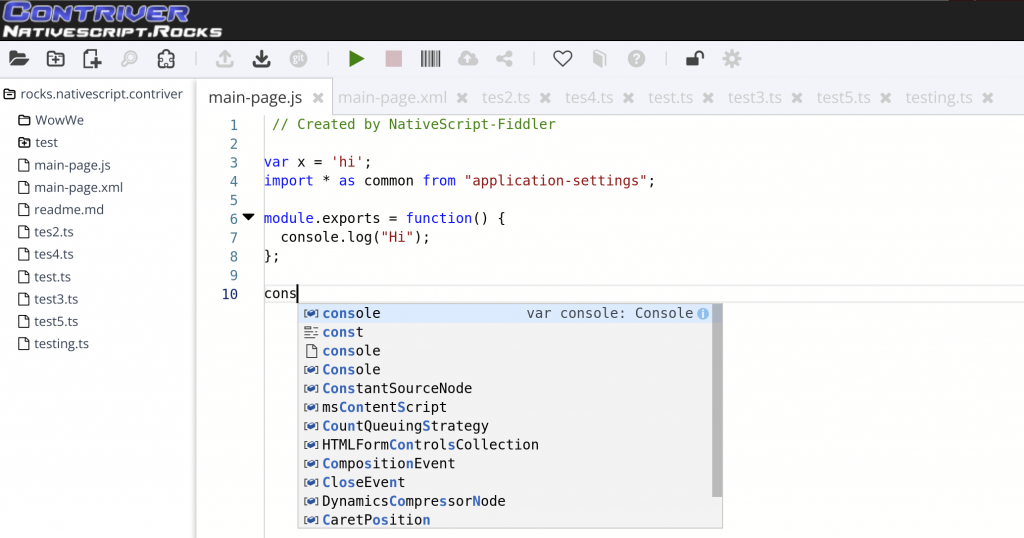Open readme.md in the file tree
Screen dimensions: 1024x538
61,210
